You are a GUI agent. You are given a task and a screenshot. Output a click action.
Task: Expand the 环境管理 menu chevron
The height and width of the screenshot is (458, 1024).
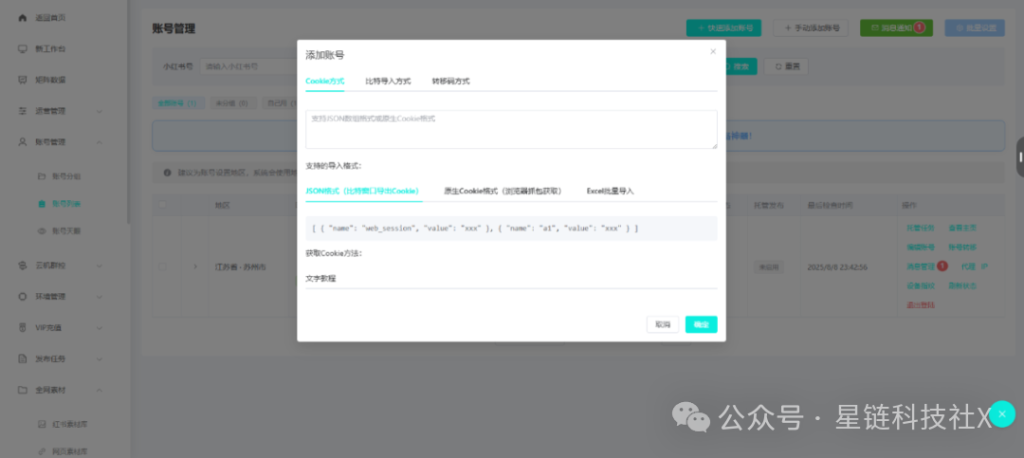pyautogui.click(x=99, y=297)
